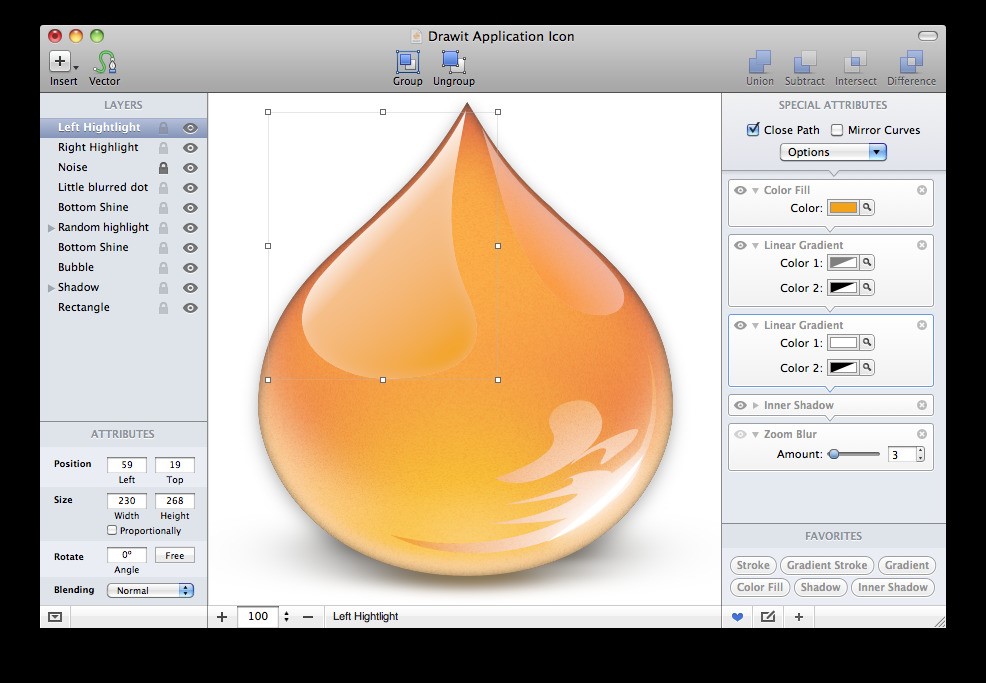
Task: Unlock the Noise layer padlock
Action: coord(163,168)
